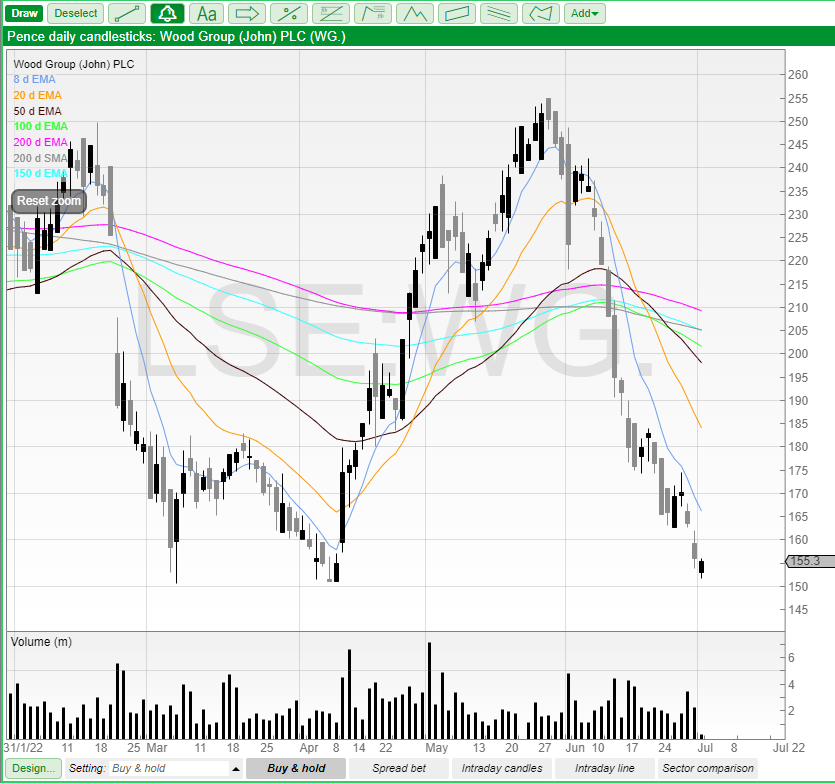The width and height of the screenshot is (835, 784).
Task: Open the Add dropdown menu
Action: pyautogui.click(x=585, y=13)
